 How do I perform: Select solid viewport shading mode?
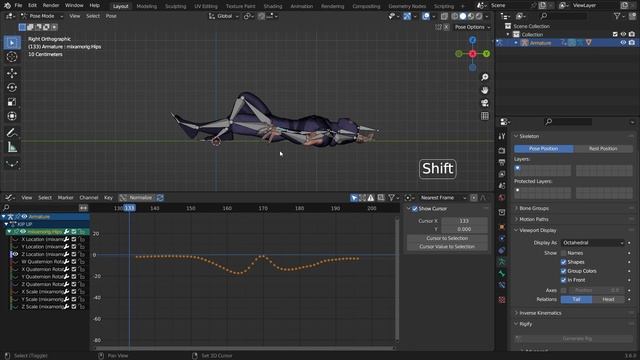(x=463, y=16)
